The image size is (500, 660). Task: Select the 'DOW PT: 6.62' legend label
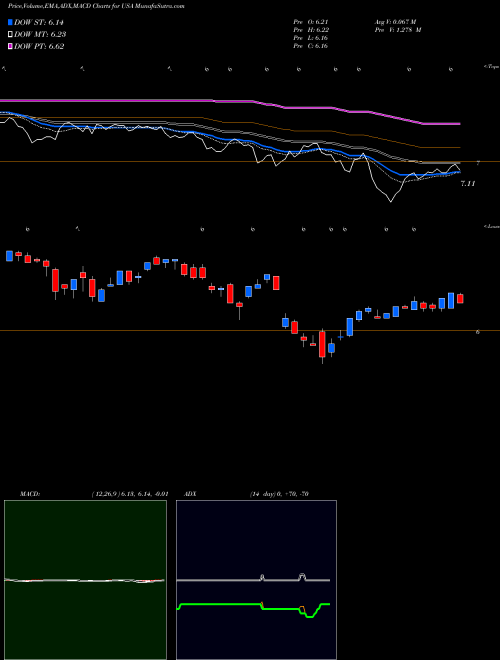coord(39,46)
